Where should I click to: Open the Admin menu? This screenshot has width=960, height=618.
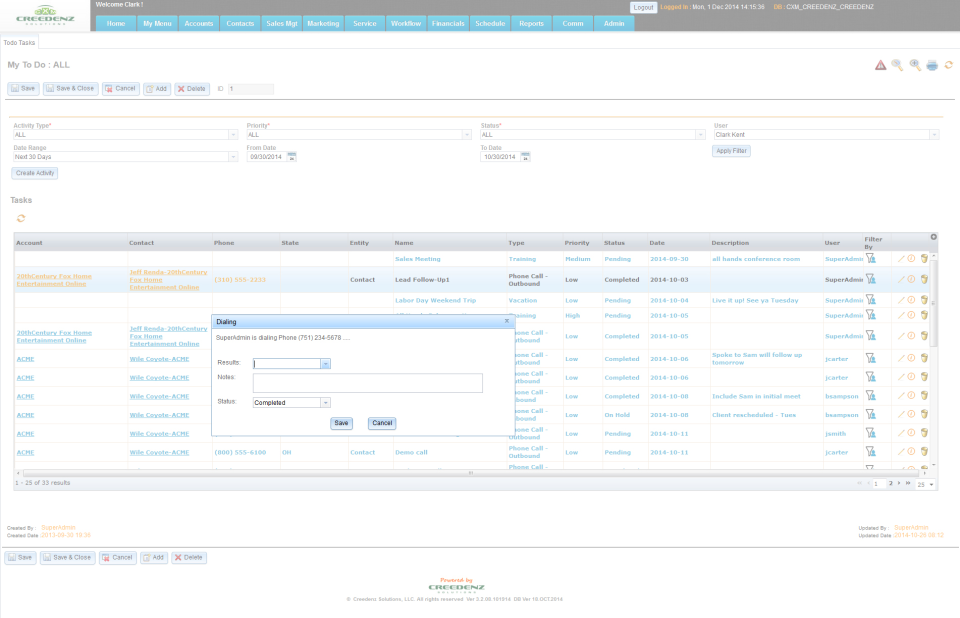614,23
